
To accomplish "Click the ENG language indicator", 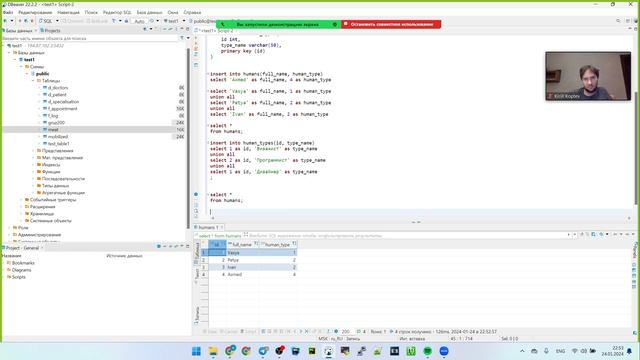I will click(560, 351).
